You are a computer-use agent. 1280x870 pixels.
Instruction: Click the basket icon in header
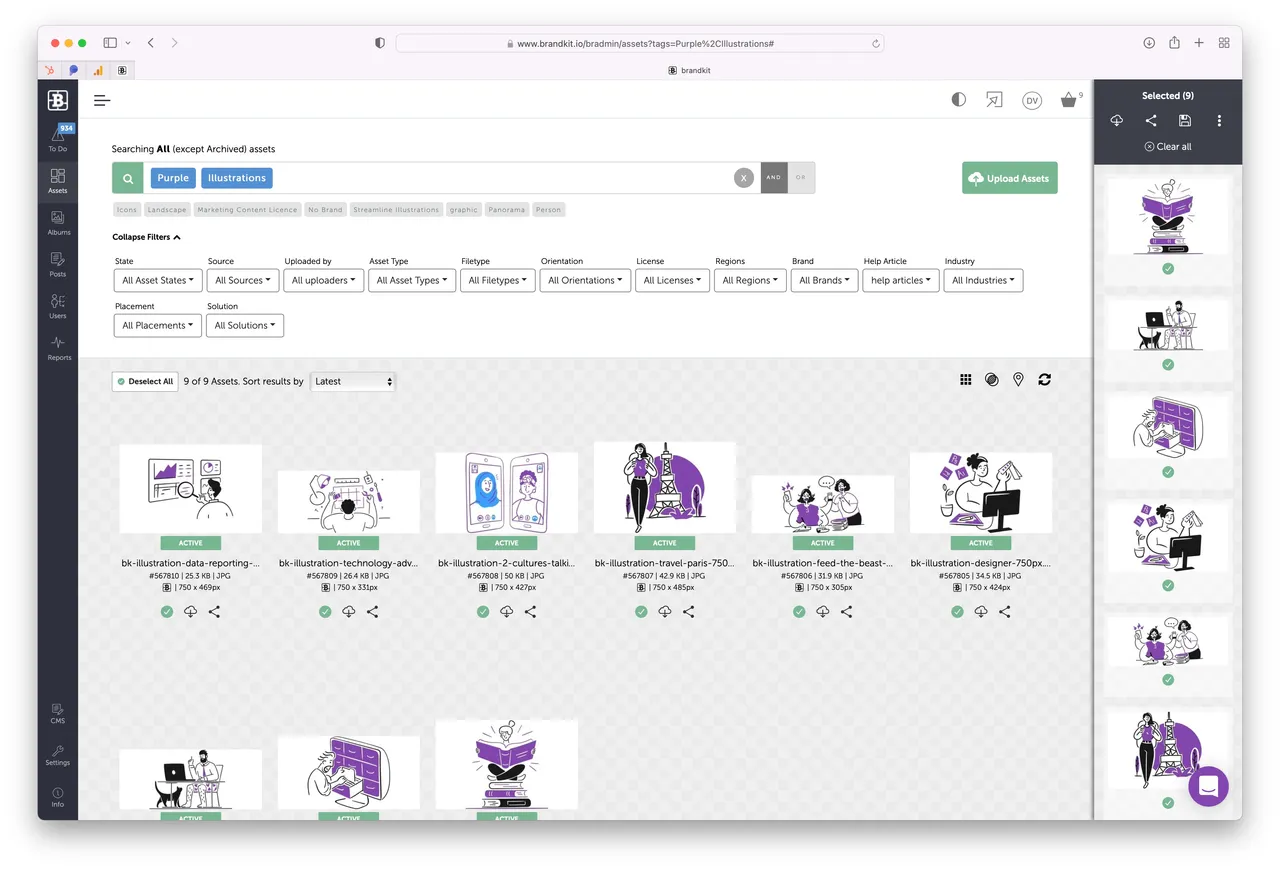pyautogui.click(x=1069, y=100)
